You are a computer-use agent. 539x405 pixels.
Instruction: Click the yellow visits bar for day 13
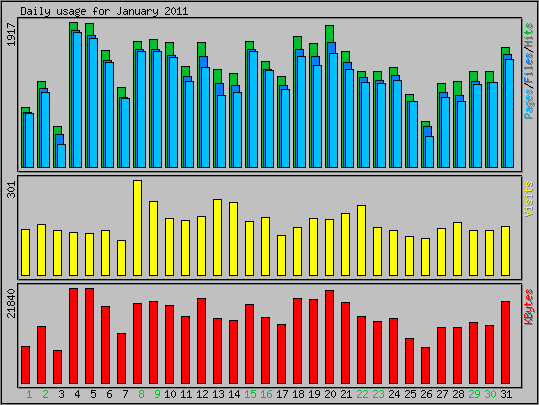[218, 237]
